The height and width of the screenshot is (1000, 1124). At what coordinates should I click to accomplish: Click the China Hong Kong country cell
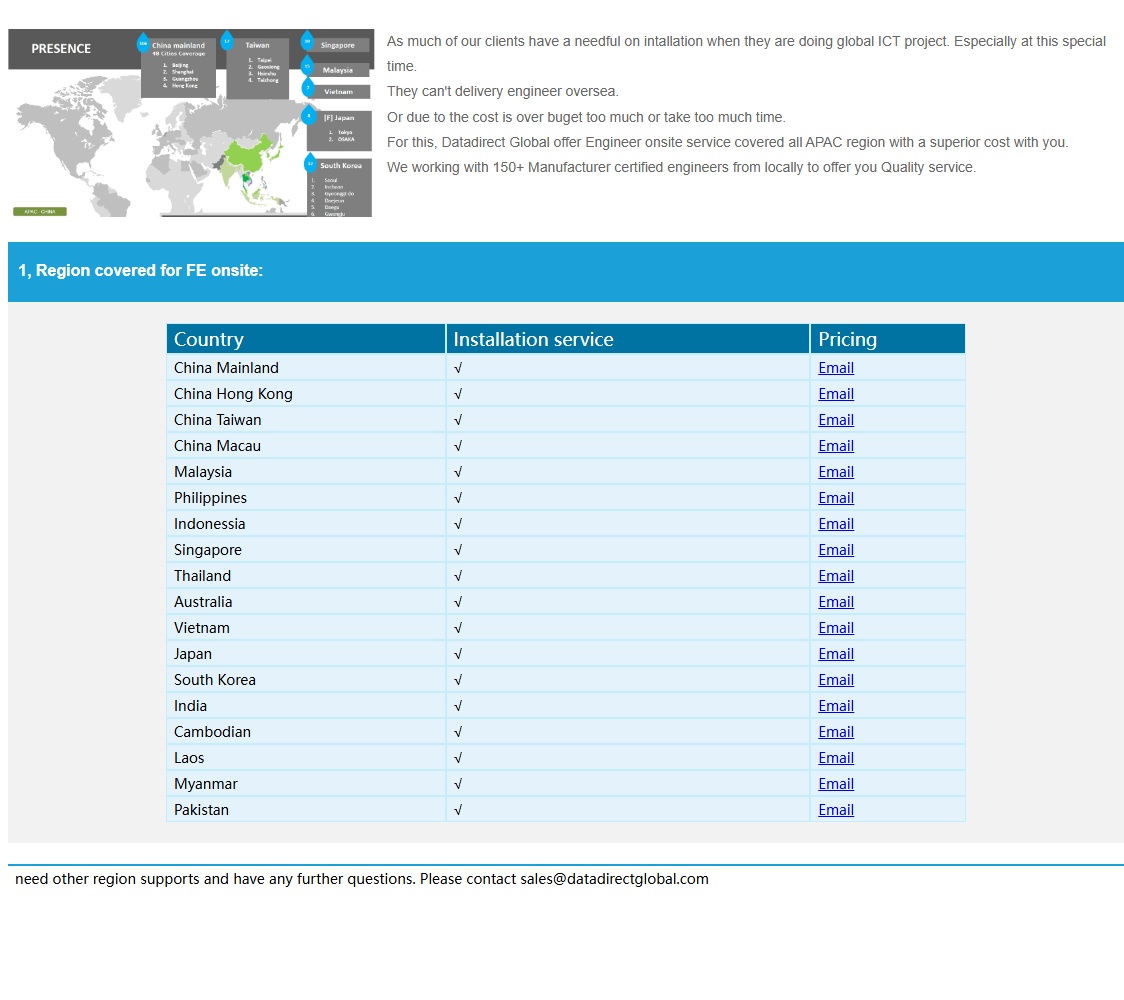click(x=306, y=394)
